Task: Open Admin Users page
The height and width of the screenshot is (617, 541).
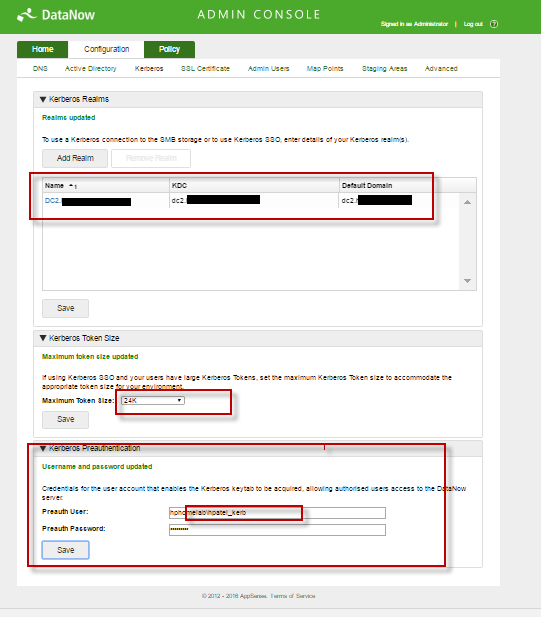Action: coord(268,68)
